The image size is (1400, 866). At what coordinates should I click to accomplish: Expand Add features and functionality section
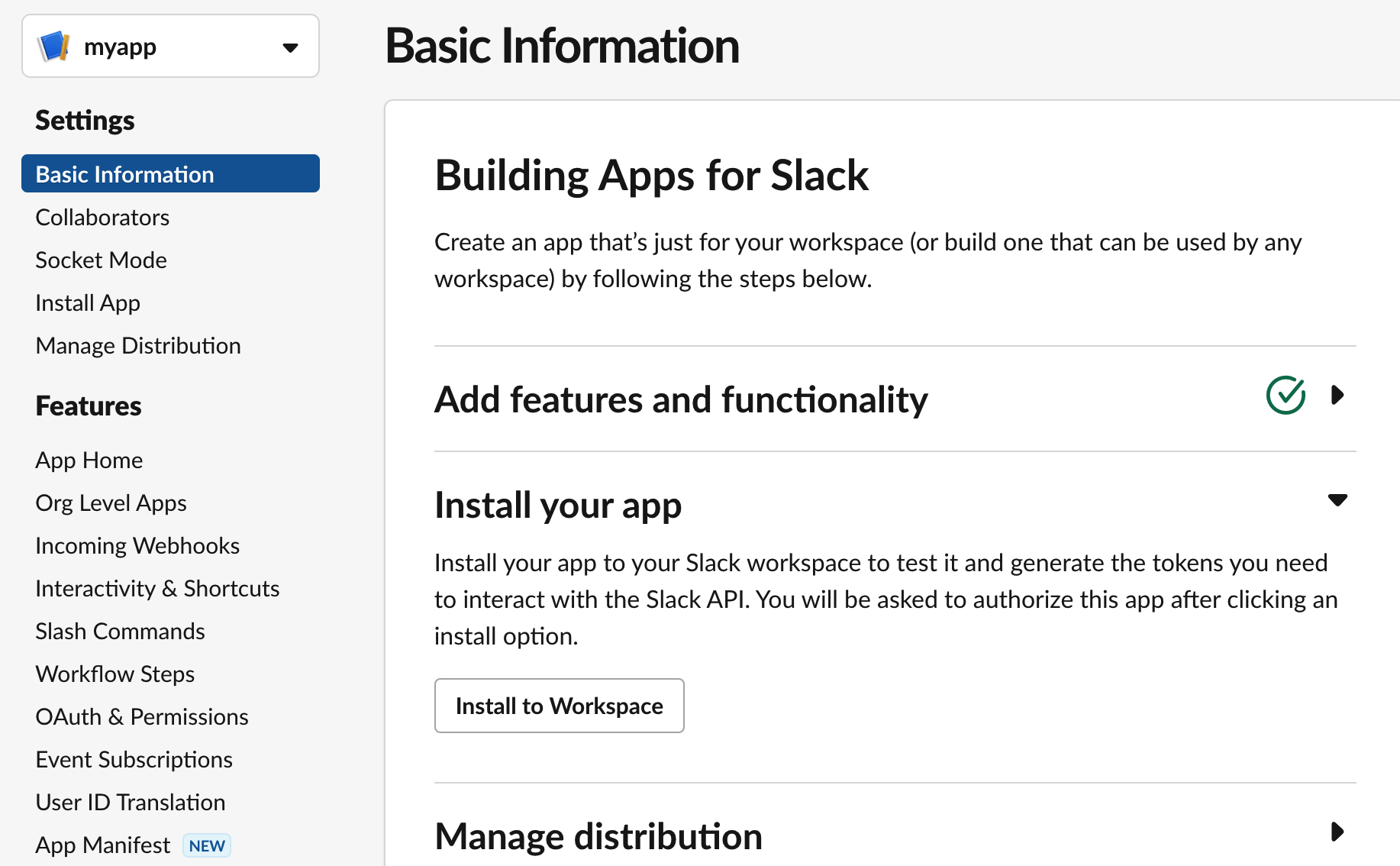[x=1337, y=395]
